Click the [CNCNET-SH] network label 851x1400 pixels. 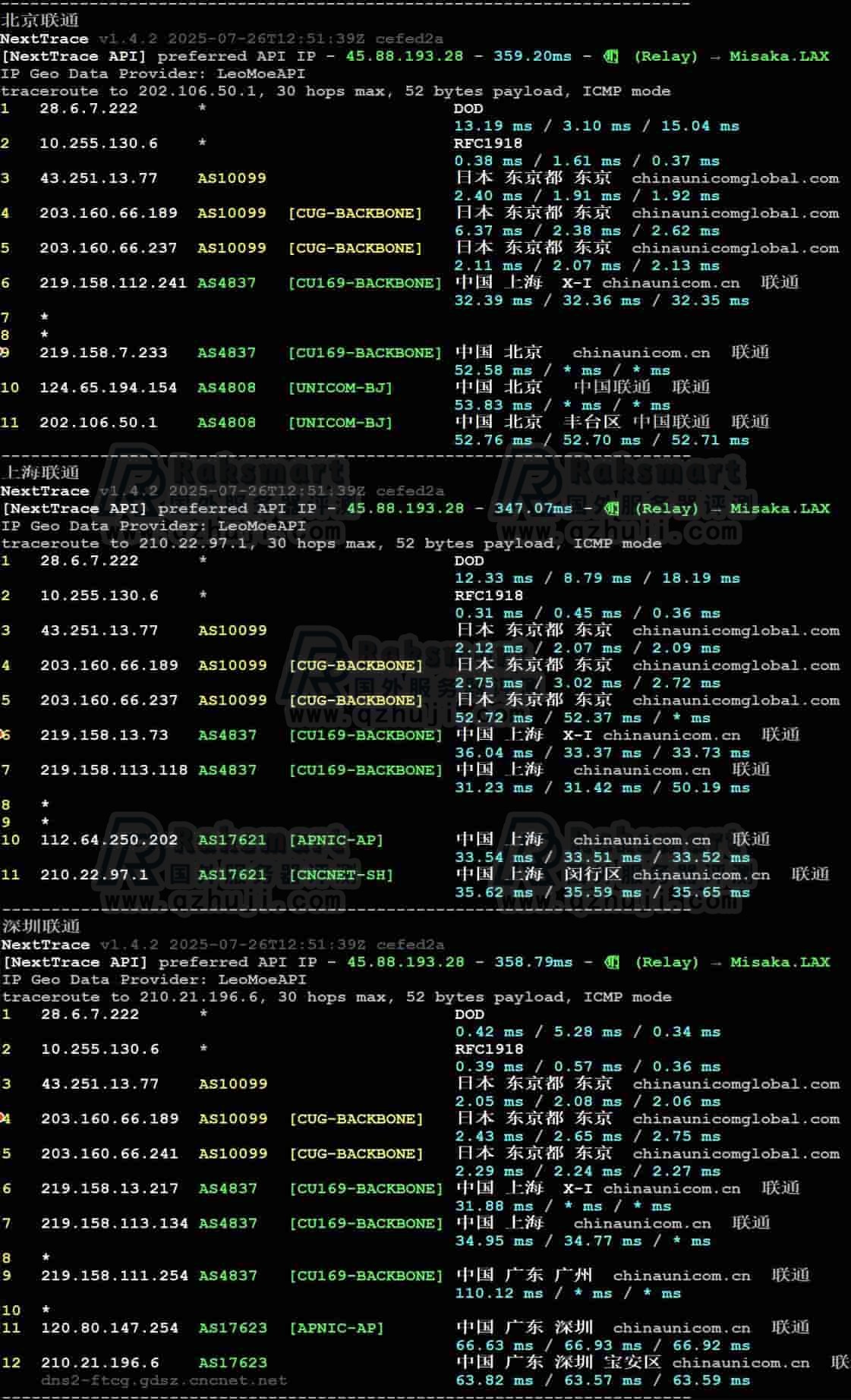pyautogui.click(x=341, y=875)
